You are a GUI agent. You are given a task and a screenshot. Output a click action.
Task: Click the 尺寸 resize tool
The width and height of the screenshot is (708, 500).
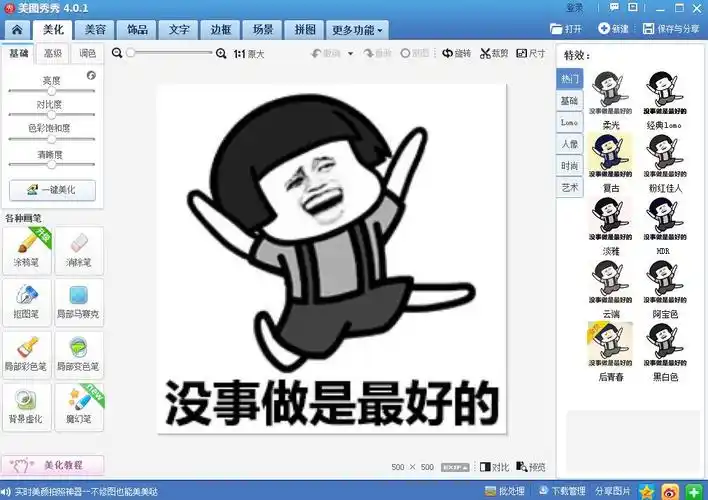click(531, 53)
